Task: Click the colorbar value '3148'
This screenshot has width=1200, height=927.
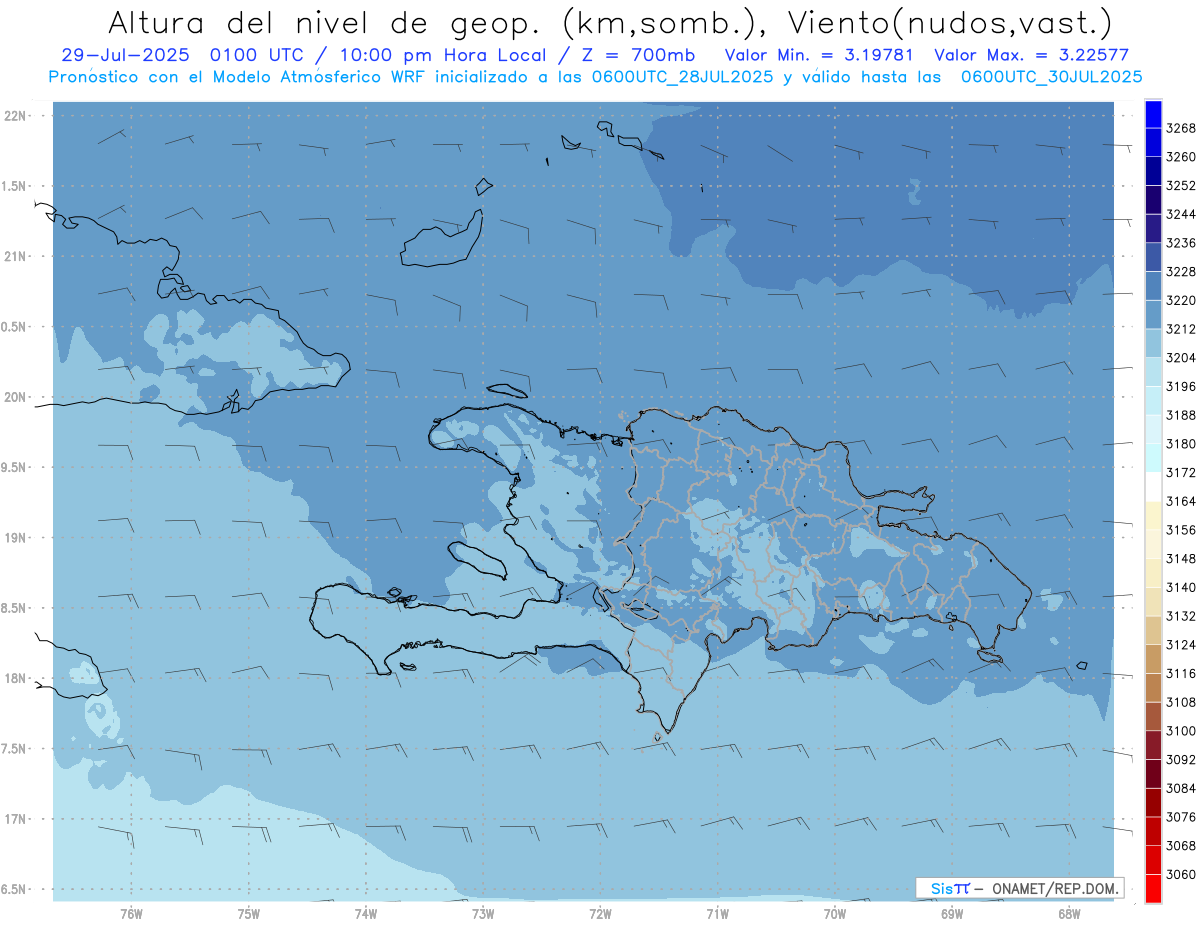Action: (1180, 558)
